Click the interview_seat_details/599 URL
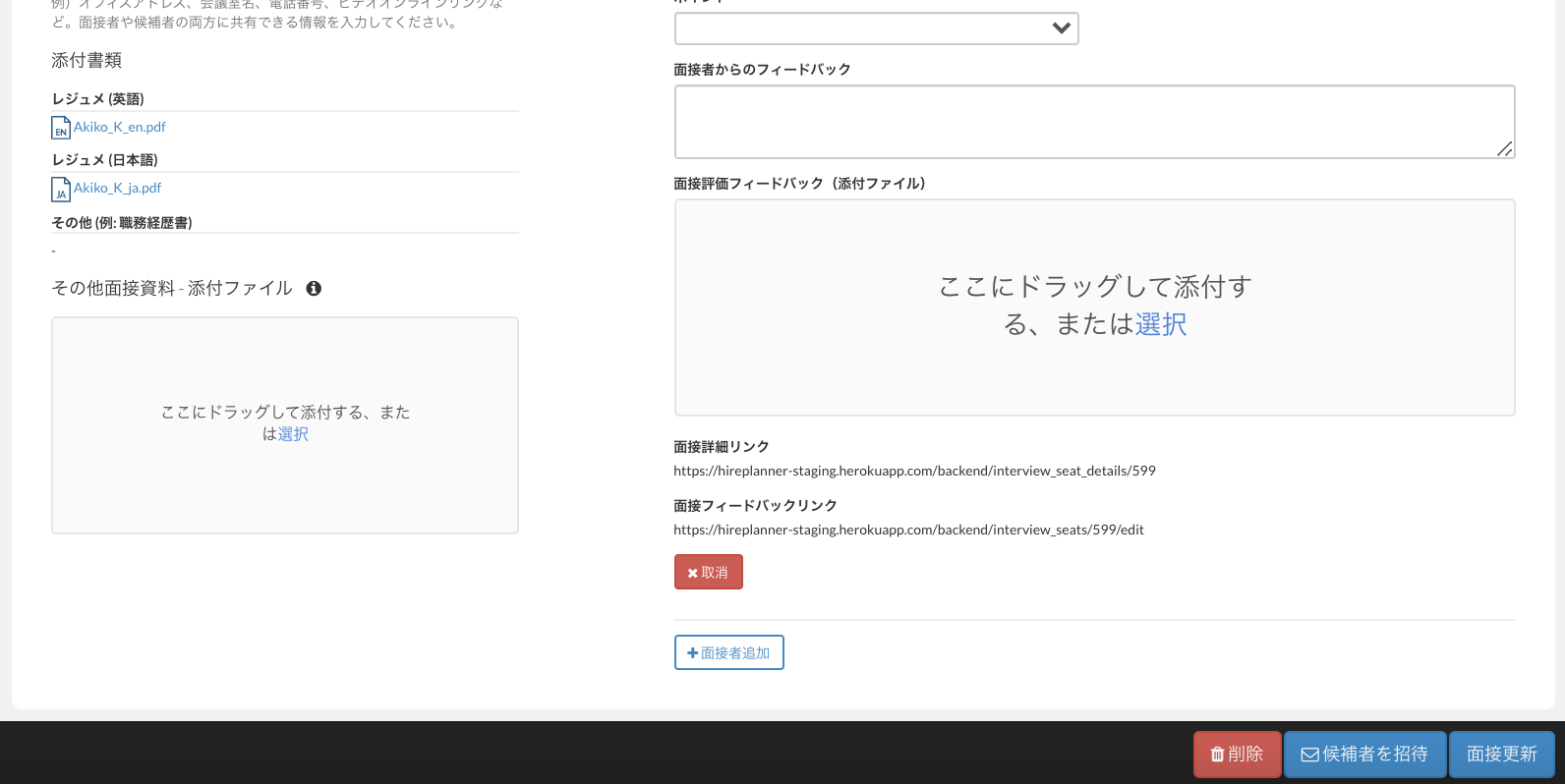This screenshot has width=1565, height=784. [x=914, y=471]
